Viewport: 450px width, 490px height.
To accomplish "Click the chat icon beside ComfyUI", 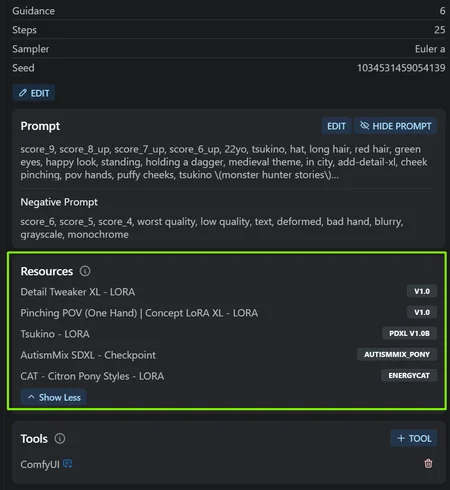I will point(68,463).
